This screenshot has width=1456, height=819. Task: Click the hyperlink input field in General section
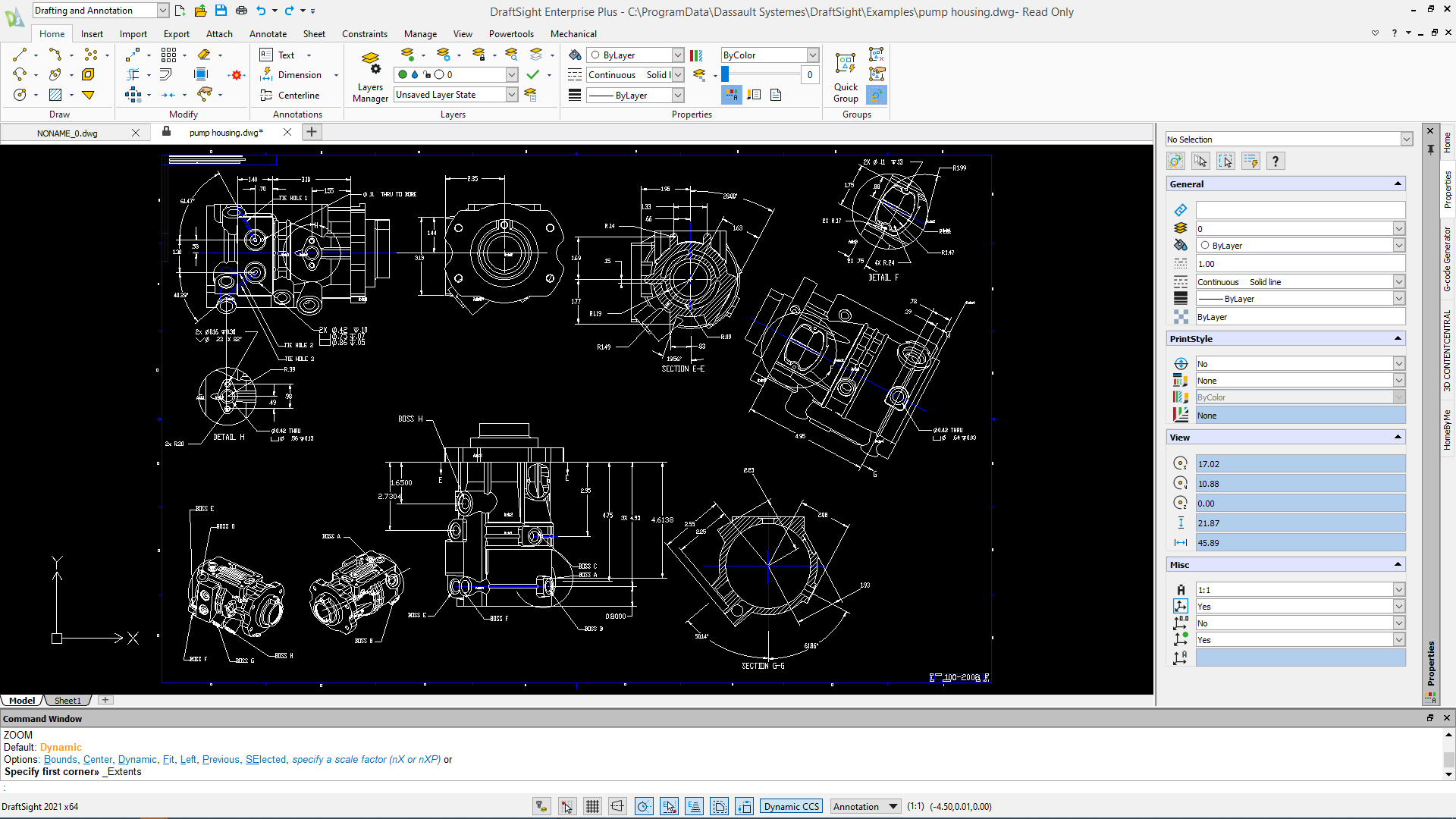pos(1300,209)
